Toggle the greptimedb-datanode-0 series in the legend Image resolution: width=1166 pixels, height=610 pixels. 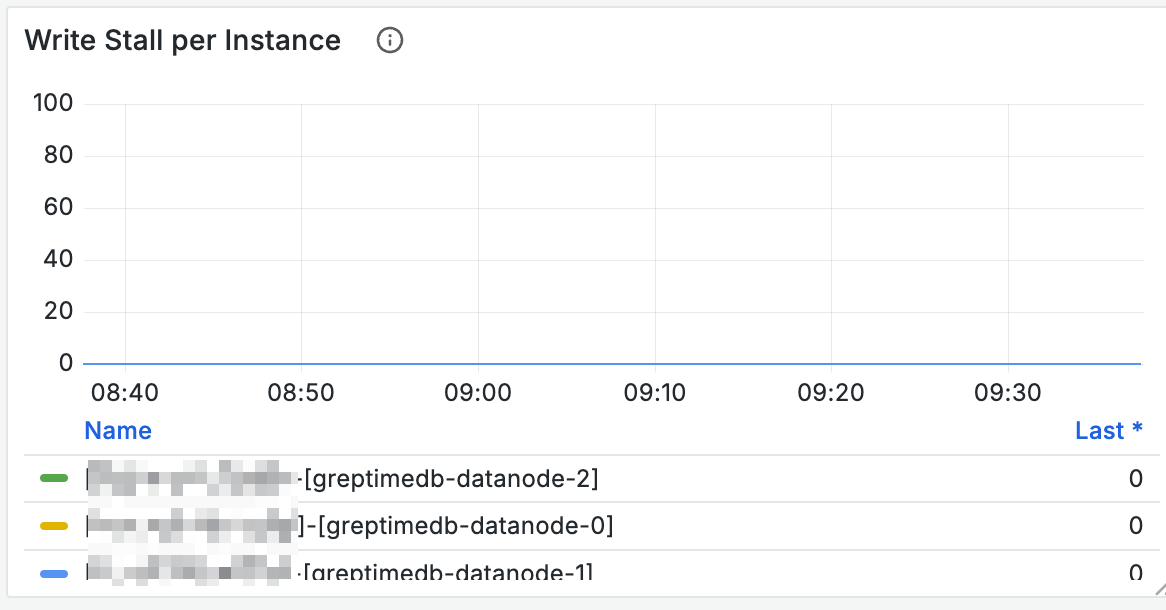coord(458,526)
